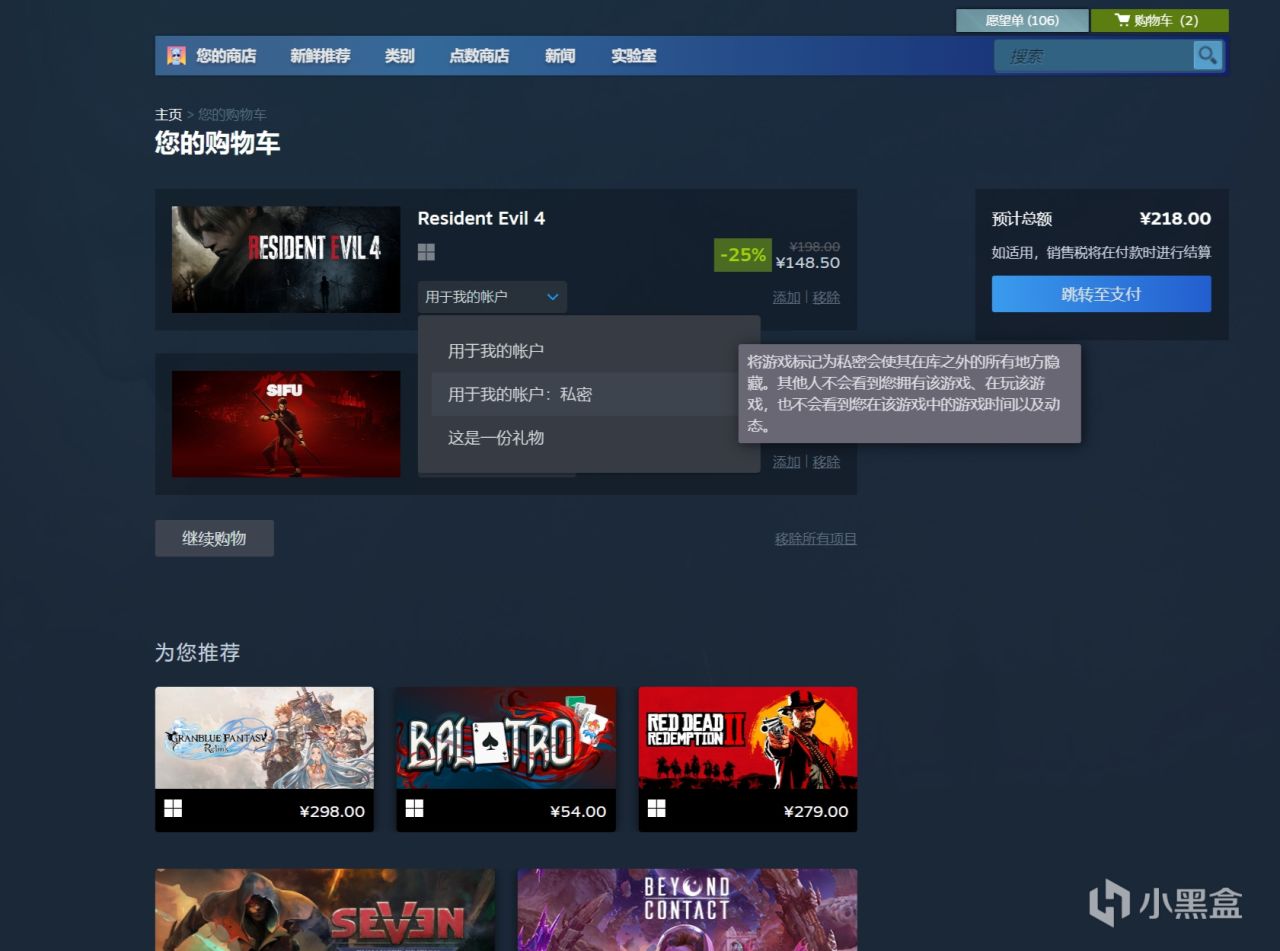Click 移除所有项目 link
1280x951 pixels.
click(x=816, y=539)
